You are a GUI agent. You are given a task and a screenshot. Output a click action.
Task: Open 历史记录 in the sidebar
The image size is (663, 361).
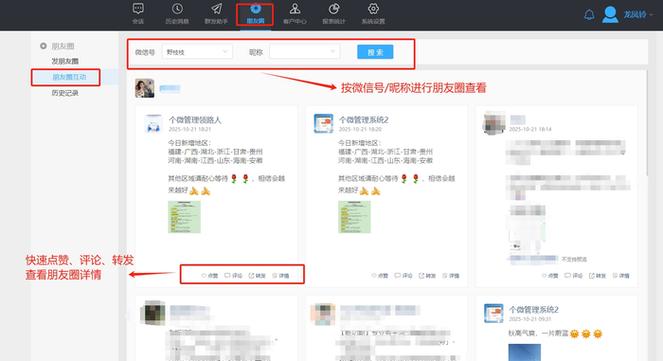tap(65, 93)
